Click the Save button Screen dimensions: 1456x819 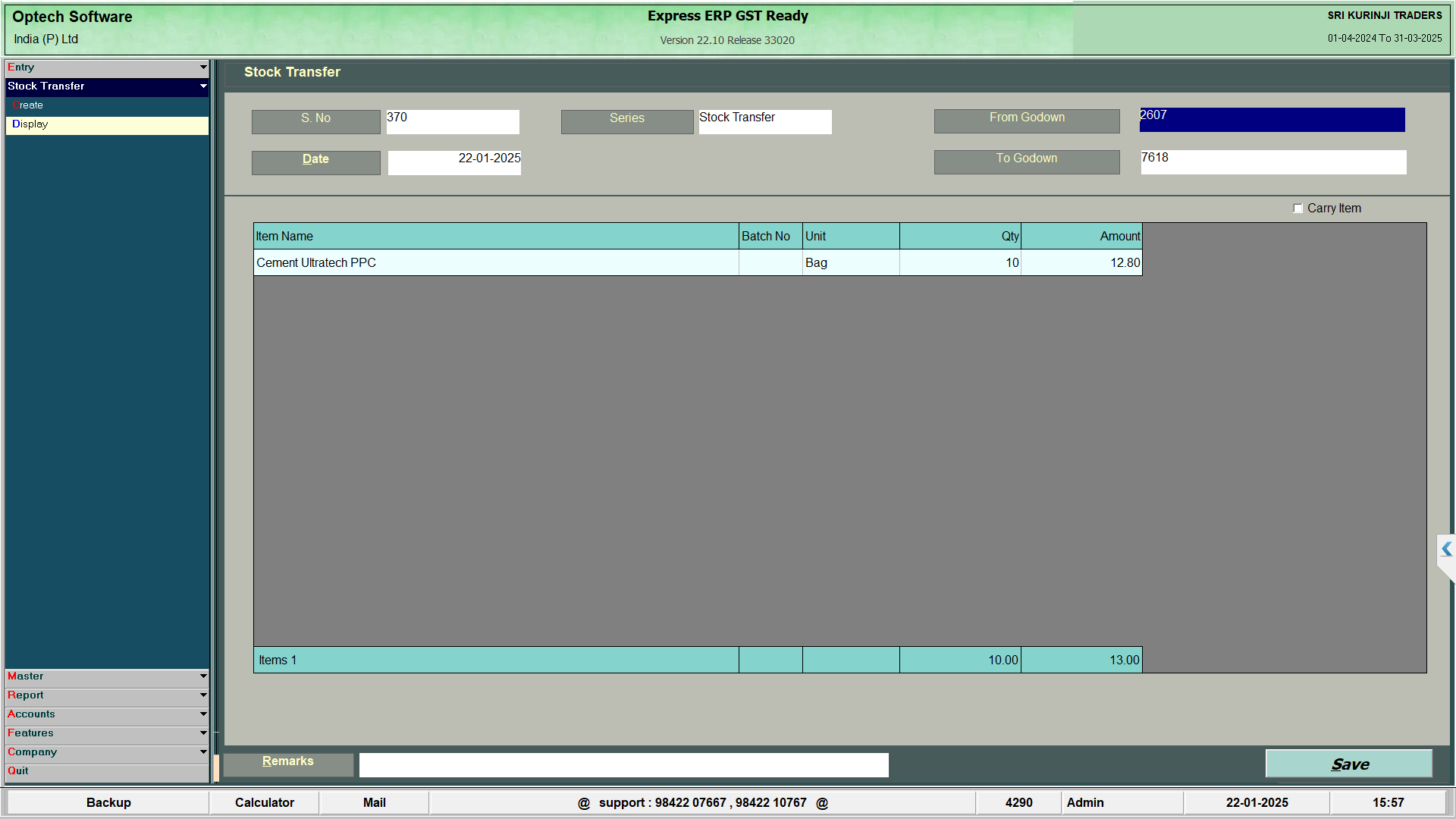click(x=1348, y=764)
